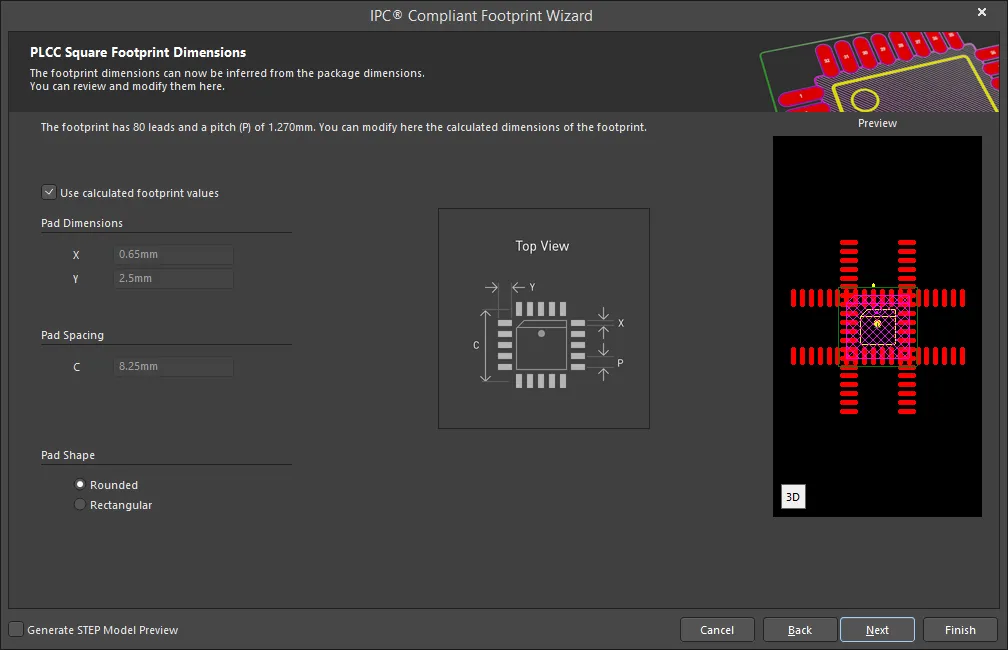This screenshot has height=650, width=1008.
Task: Click the Top View dimension diagram
Action: (544, 318)
